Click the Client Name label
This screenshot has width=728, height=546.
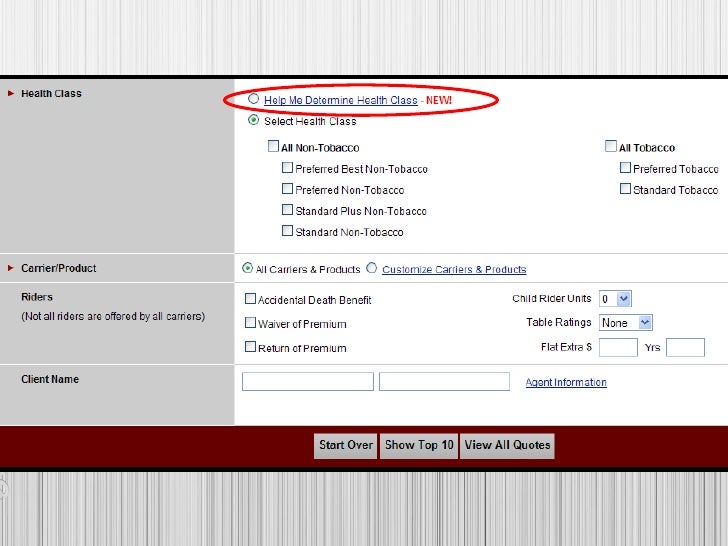click(x=50, y=379)
